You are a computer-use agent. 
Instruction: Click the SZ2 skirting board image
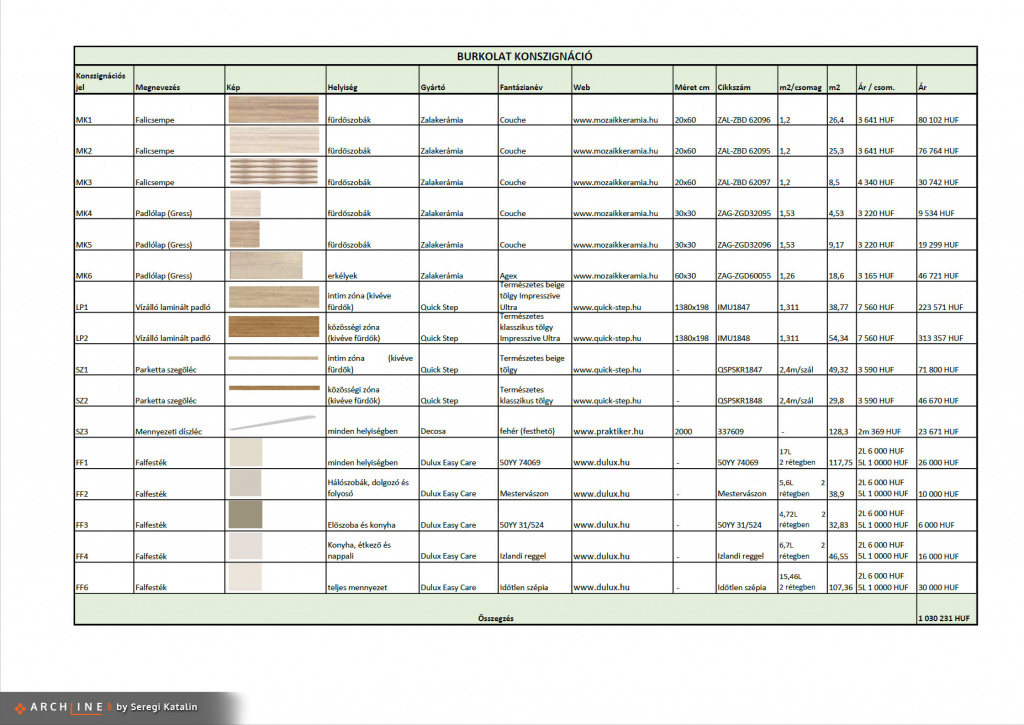pyautogui.click(x=274, y=388)
